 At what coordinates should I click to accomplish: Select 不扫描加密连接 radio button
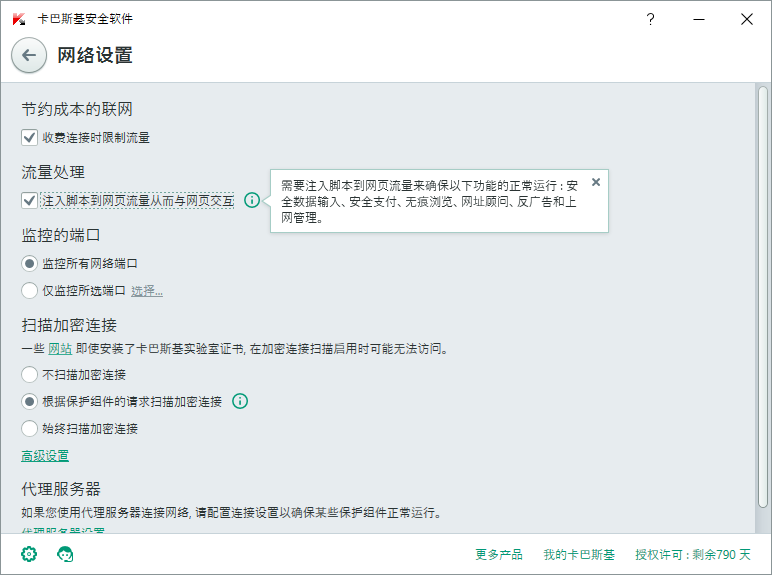pyautogui.click(x=30, y=374)
